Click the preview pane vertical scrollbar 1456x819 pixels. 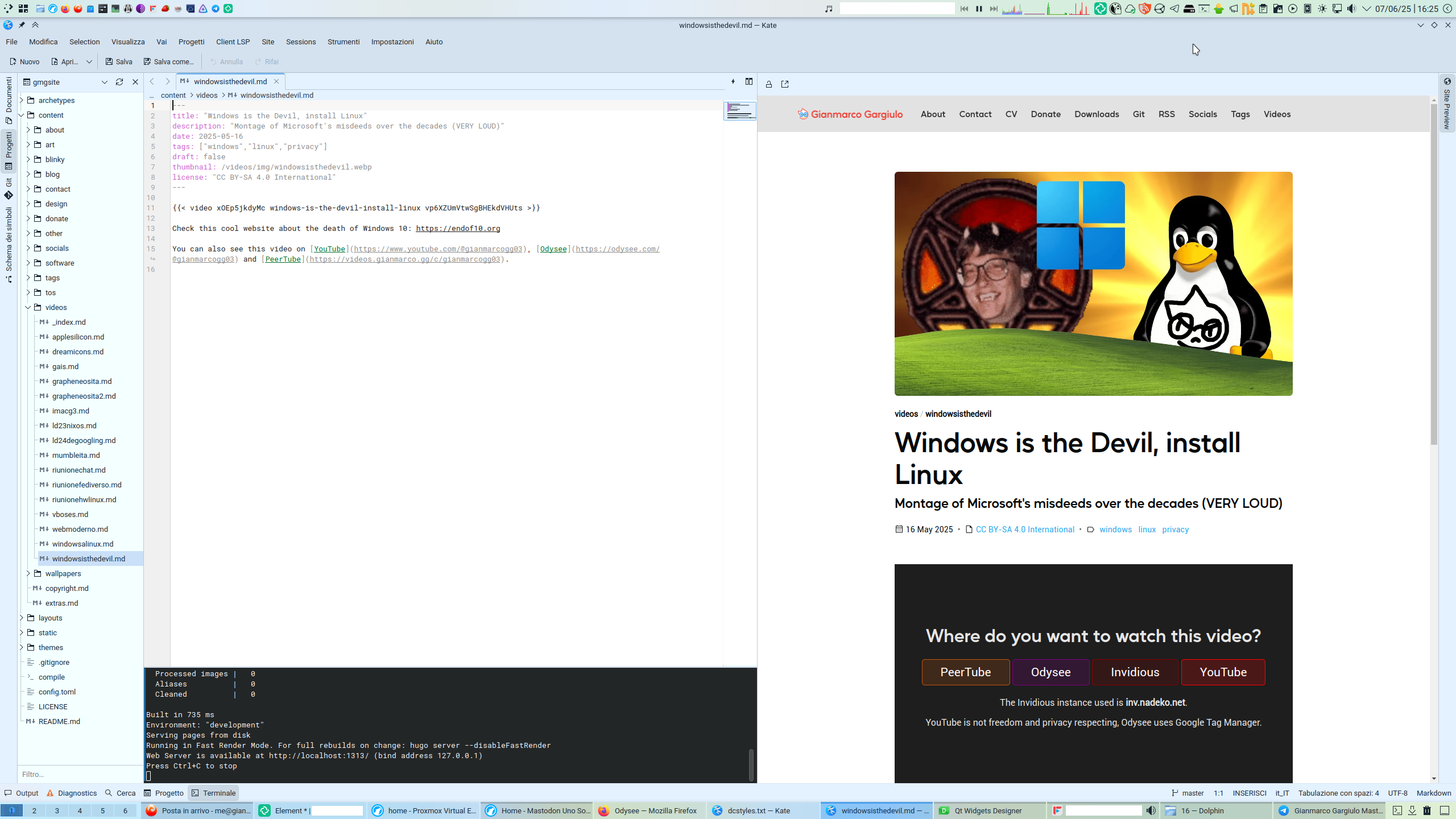pos(1434,273)
